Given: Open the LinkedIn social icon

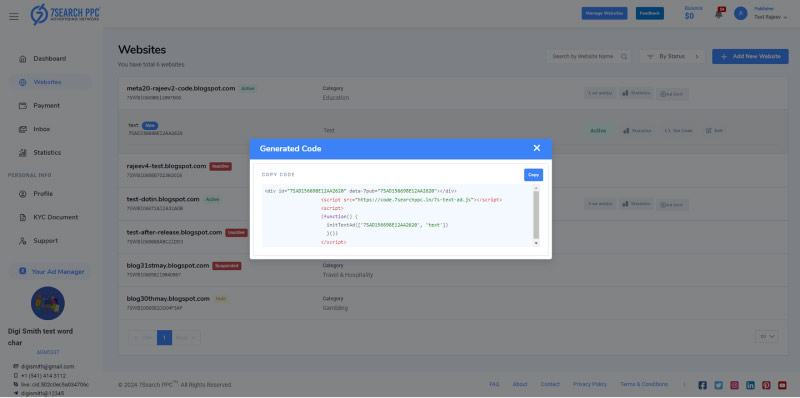Looking at the screenshot, I should [x=751, y=385].
